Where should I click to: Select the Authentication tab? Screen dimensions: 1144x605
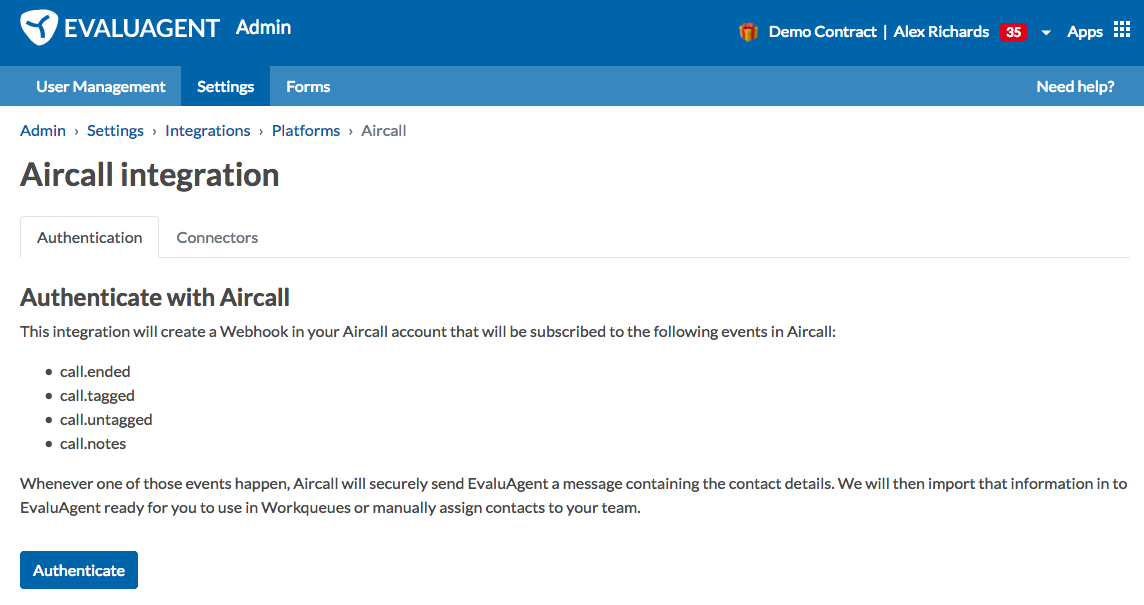point(89,237)
